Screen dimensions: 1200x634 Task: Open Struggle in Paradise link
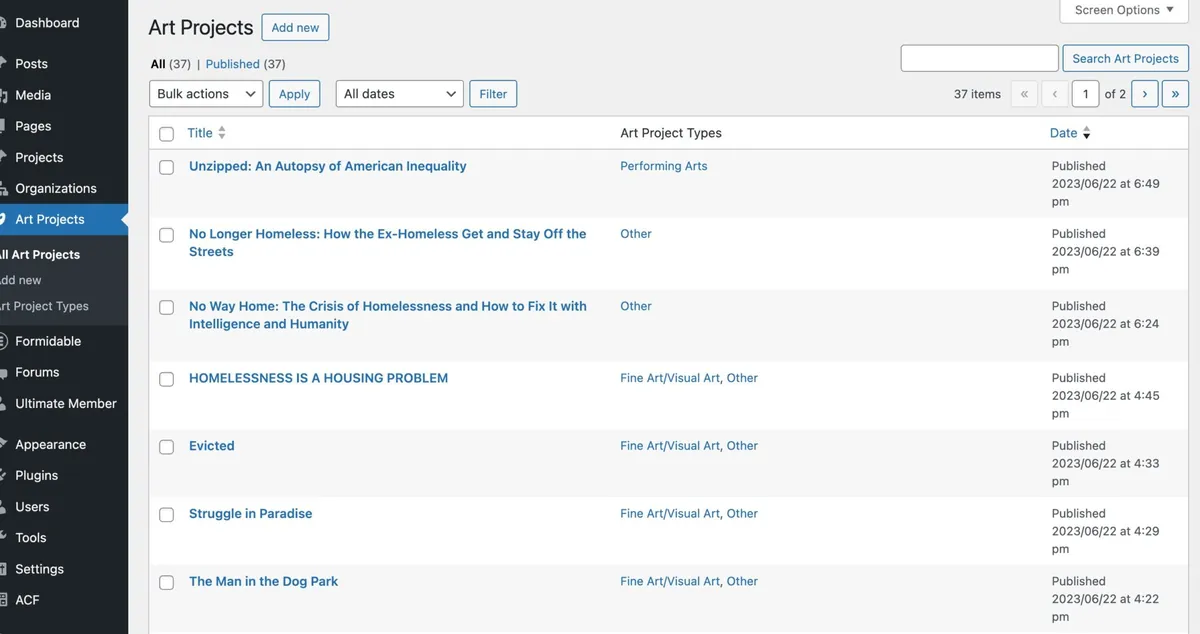coord(250,514)
